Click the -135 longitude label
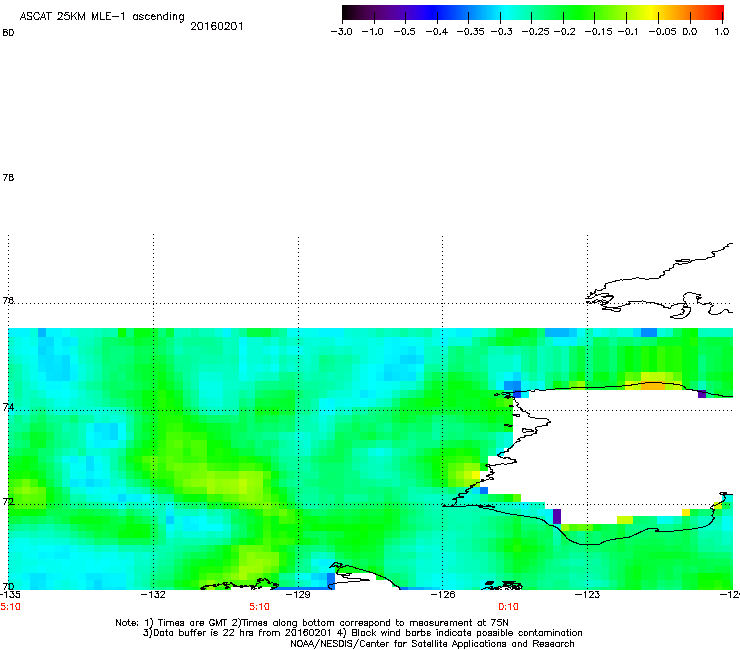740x650 pixels. tap(10, 595)
